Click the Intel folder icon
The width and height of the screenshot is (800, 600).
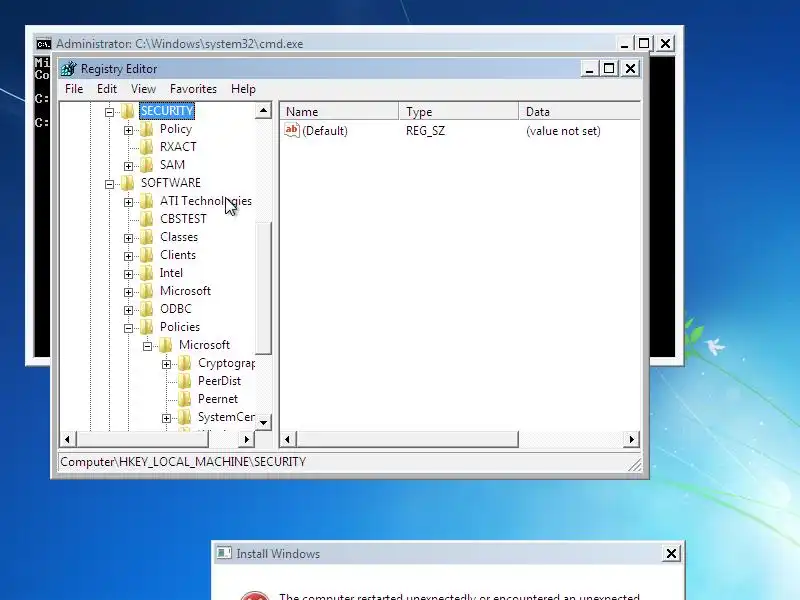tap(146, 273)
